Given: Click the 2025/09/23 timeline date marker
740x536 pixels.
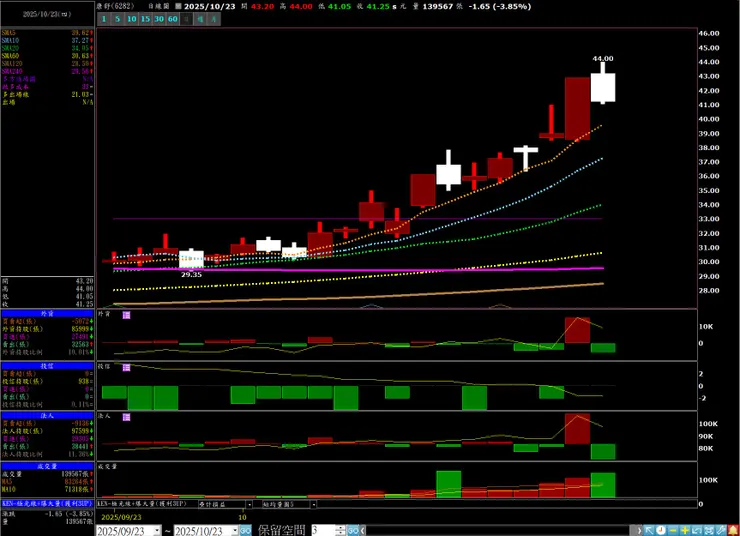Looking at the screenshot, I should (121, 517).
